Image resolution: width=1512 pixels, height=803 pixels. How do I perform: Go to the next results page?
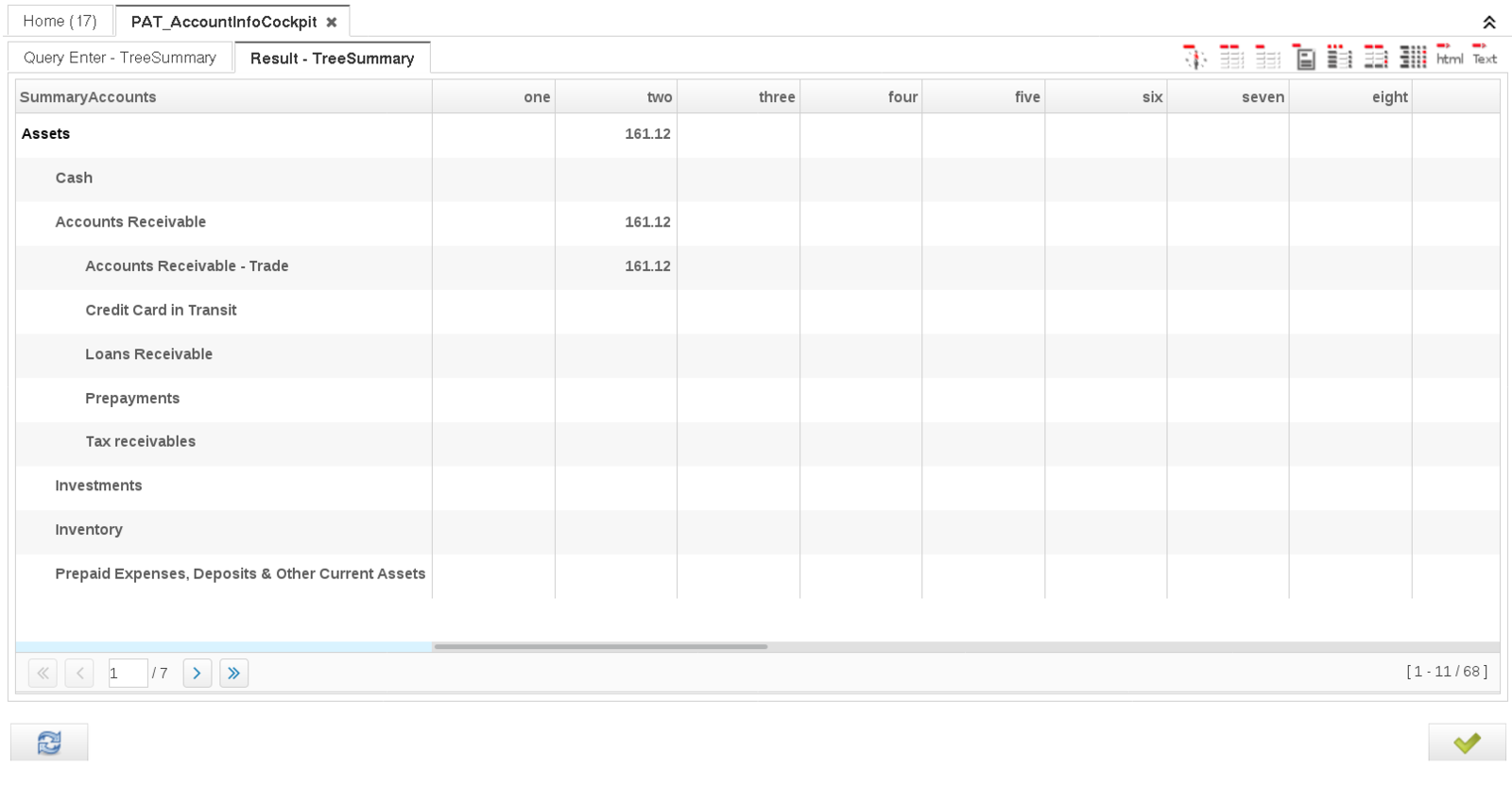click(197, 673)
